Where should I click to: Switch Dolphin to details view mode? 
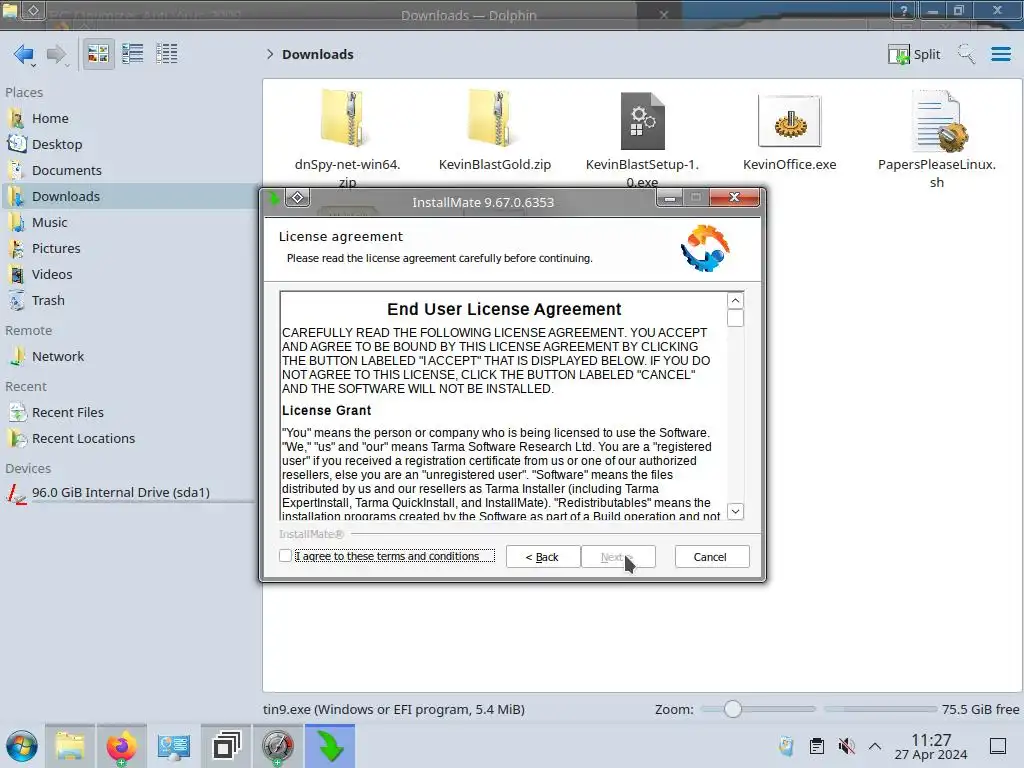[x=167, y=54]
